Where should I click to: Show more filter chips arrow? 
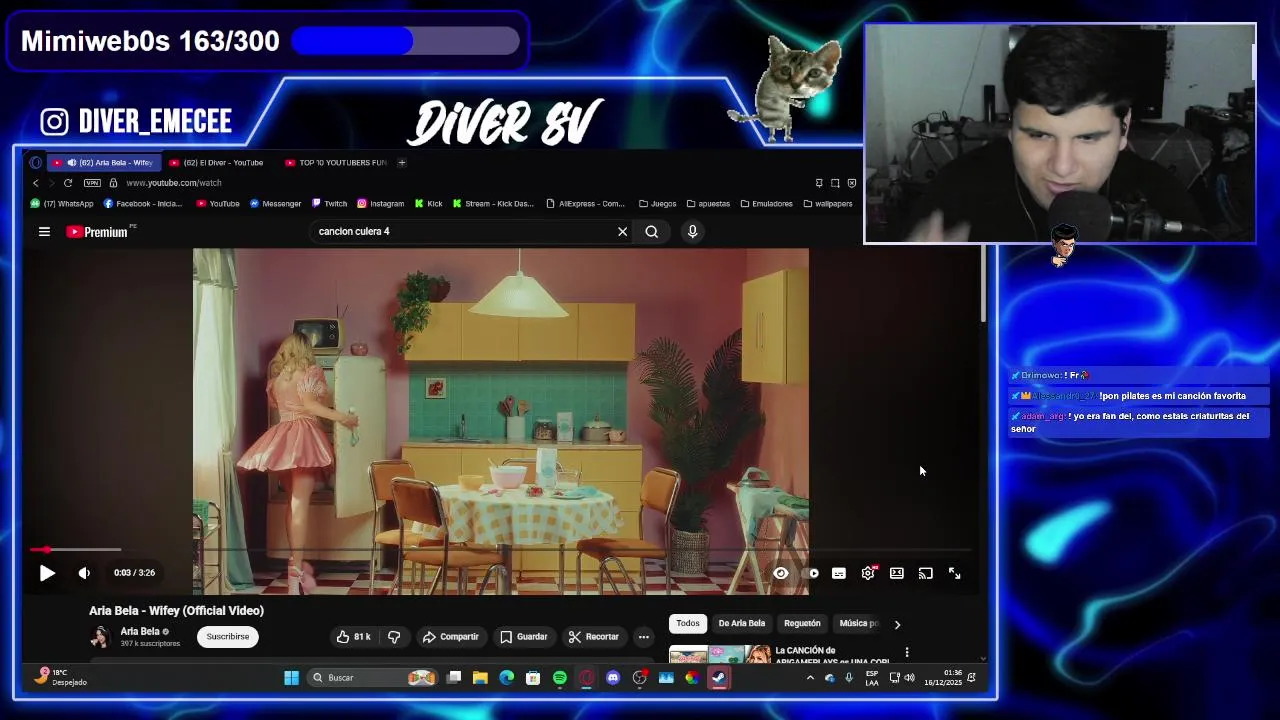(x=897, y=624)
